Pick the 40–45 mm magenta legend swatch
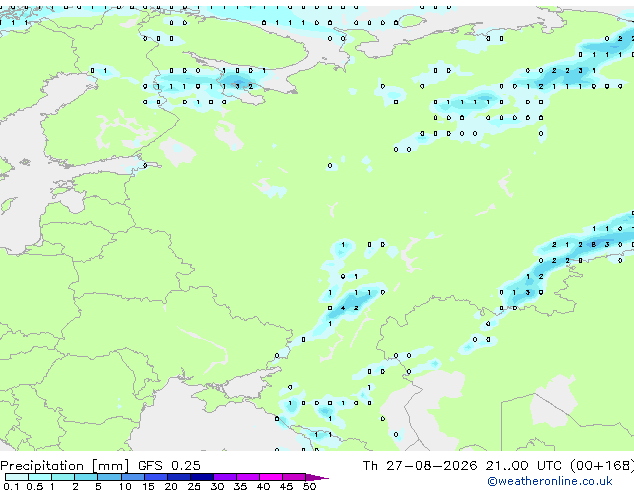The image size is (634, 490). tap(271, 477)
